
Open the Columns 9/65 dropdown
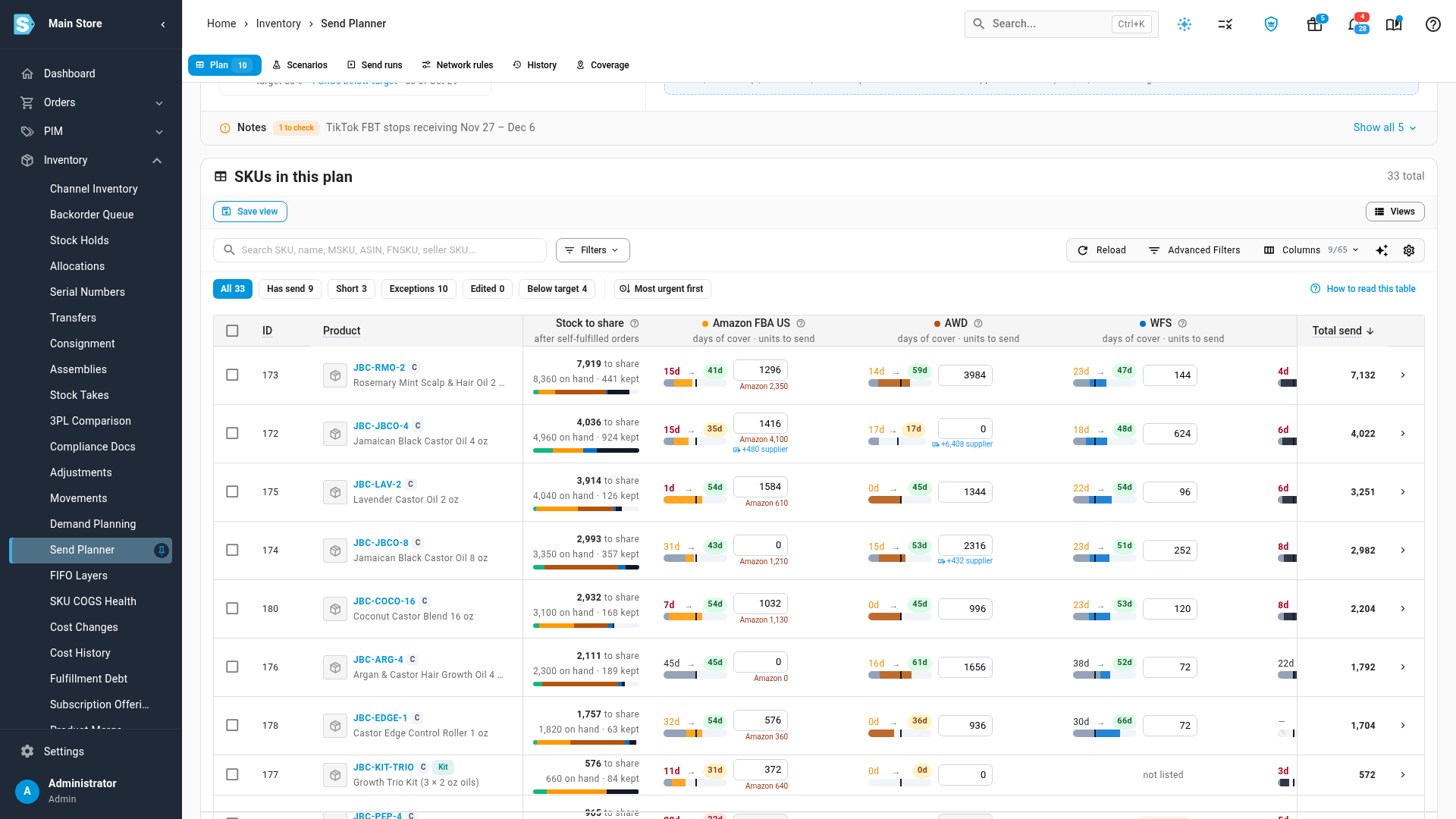pyautogui.click(x=1311, y=250)
